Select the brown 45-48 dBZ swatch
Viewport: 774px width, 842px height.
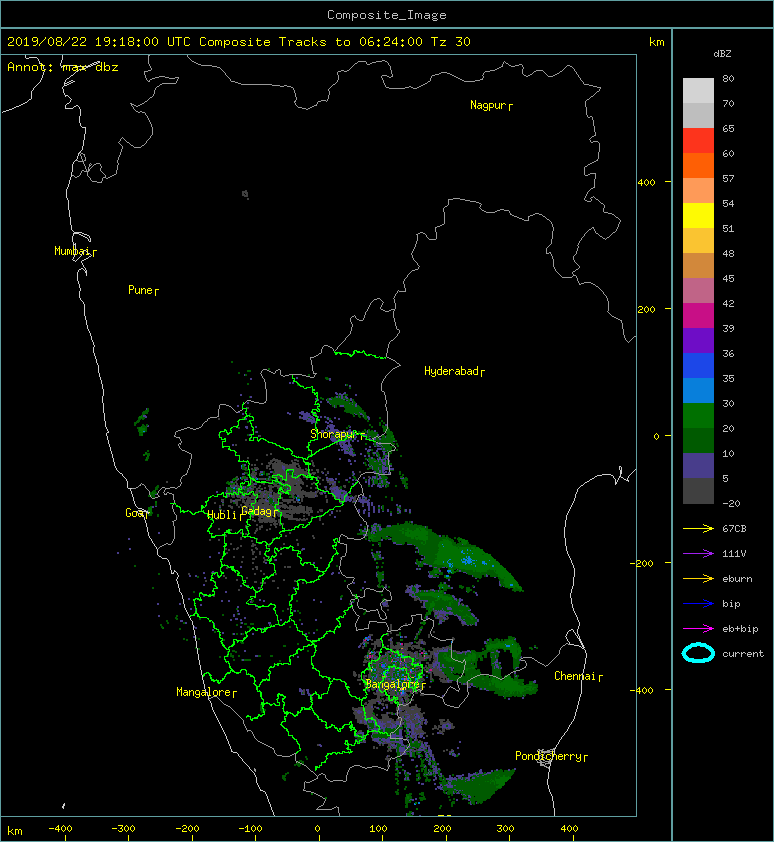coord(698,265)
